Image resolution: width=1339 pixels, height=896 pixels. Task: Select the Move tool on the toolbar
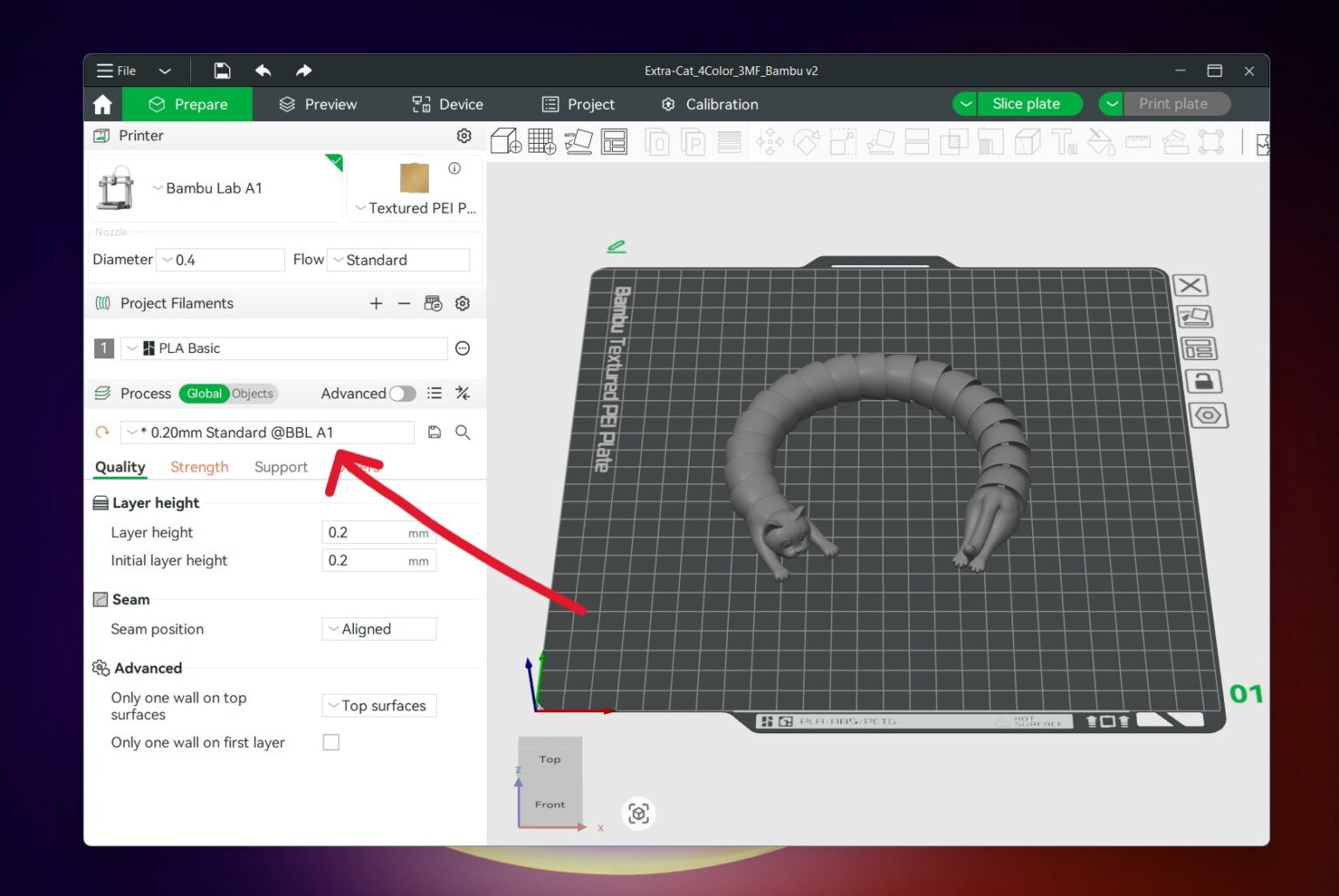tap(770, 140)
